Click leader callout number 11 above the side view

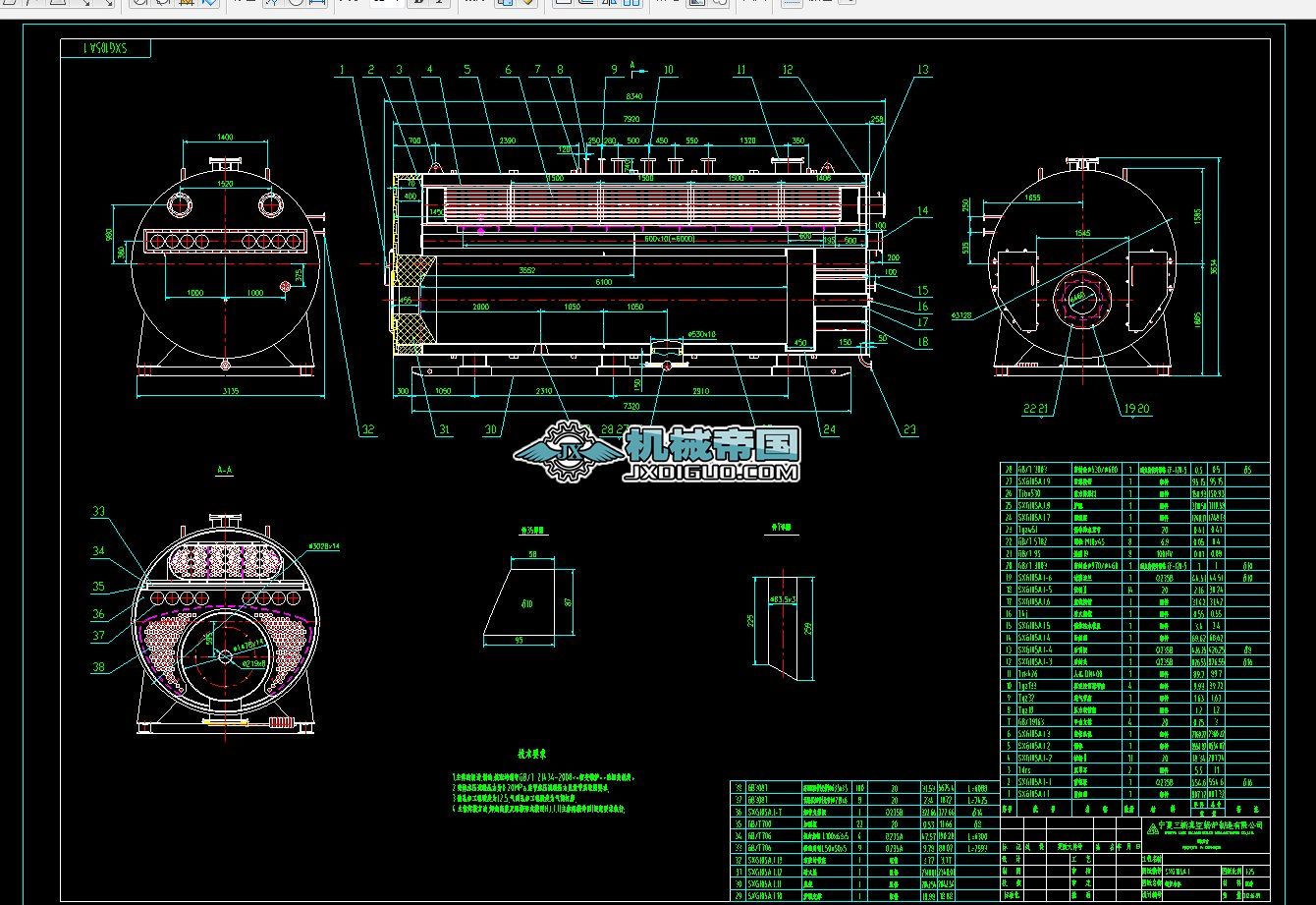[x=742, y=69]
